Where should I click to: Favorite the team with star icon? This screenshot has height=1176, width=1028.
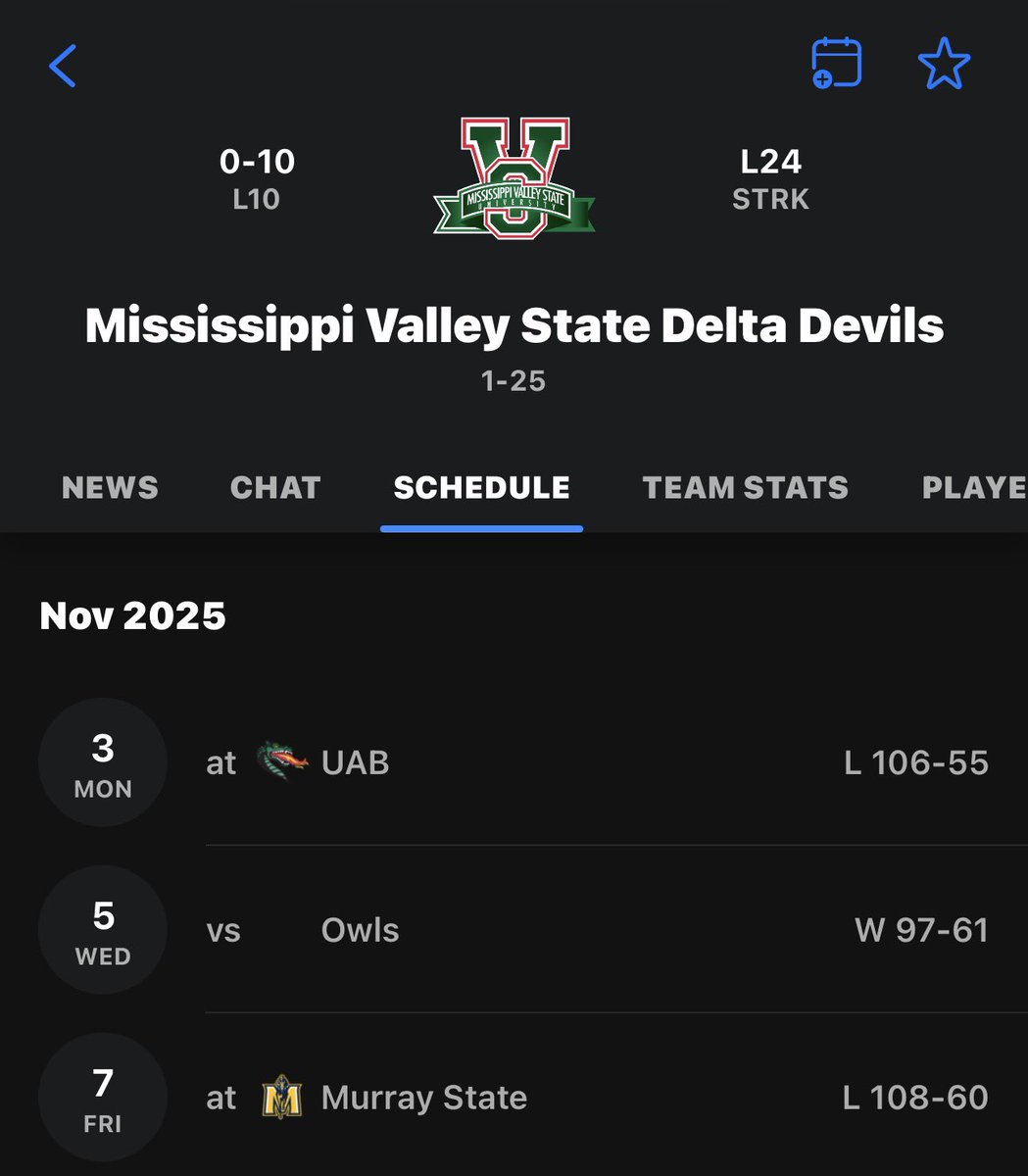pyautogui.click(x=944, y=65)
